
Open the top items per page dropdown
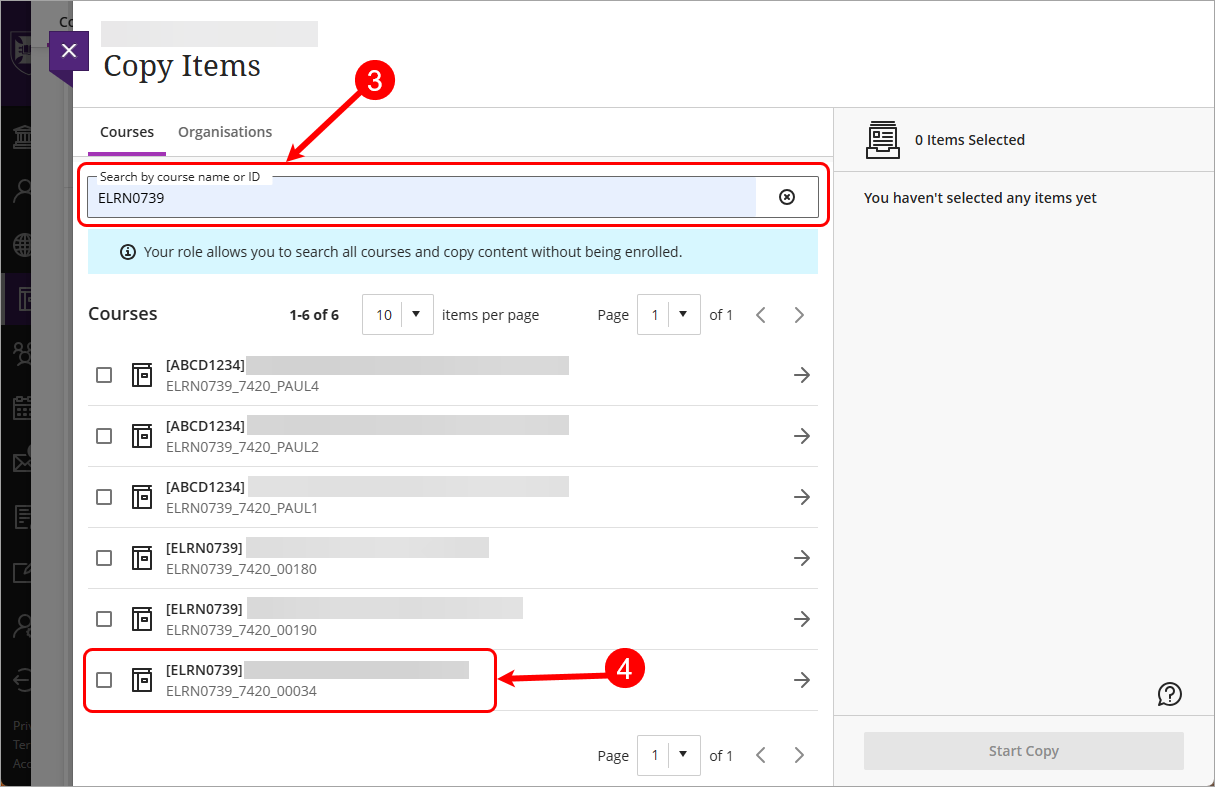click(x=398, y=315)
